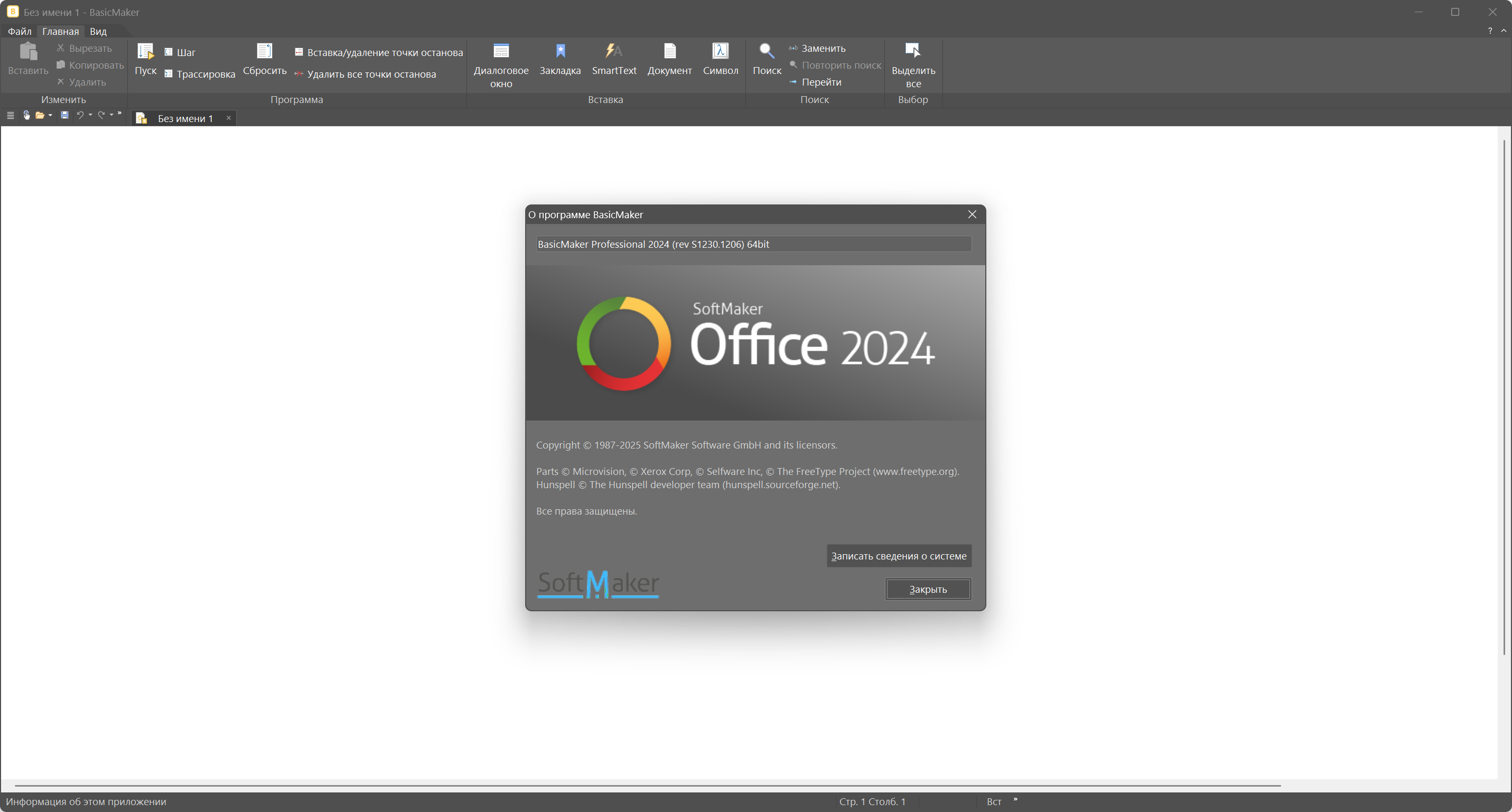Click the SmartText icon
The image size is (1512, 812).
pos(613,52)
